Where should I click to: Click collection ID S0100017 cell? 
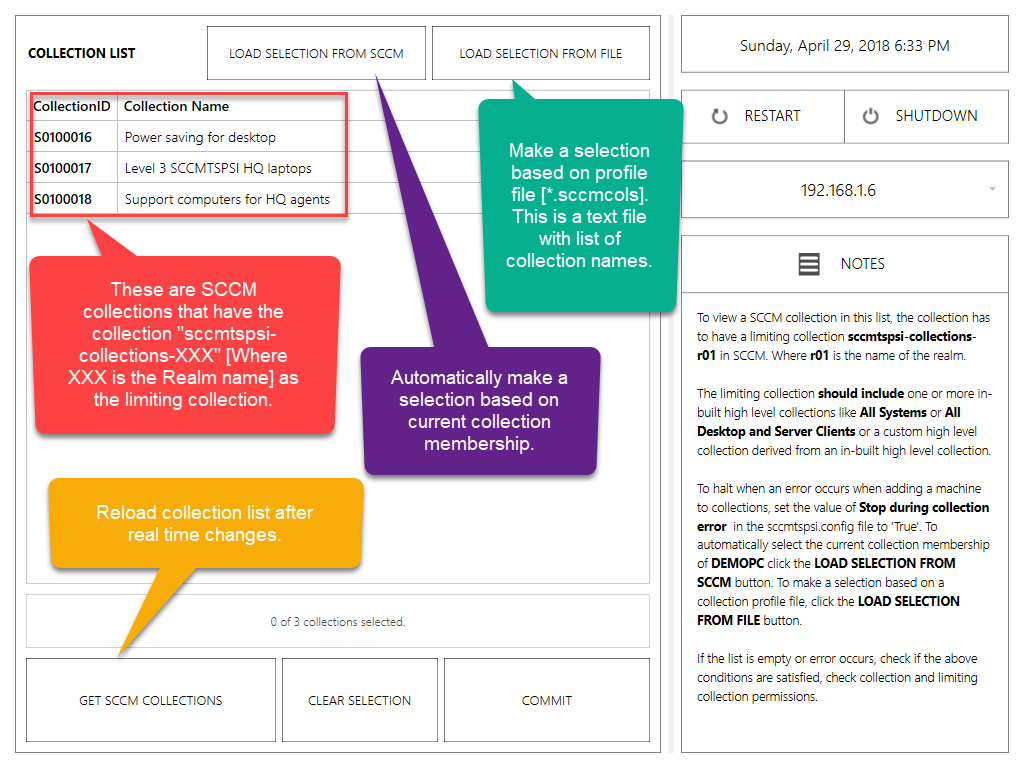(63, 168)
